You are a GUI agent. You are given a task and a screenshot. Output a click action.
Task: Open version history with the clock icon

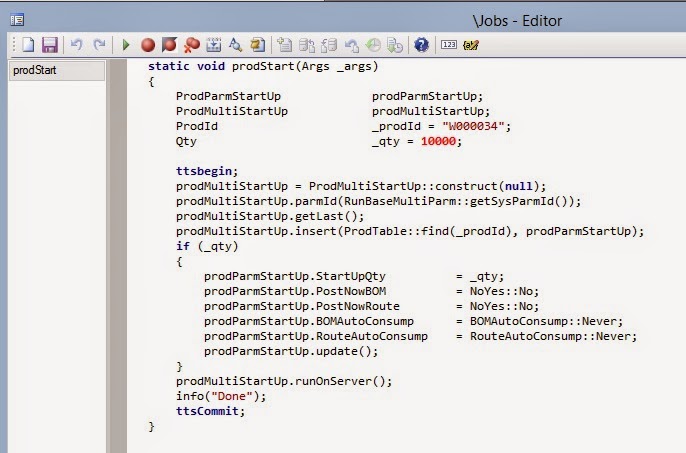pos(373,45)
